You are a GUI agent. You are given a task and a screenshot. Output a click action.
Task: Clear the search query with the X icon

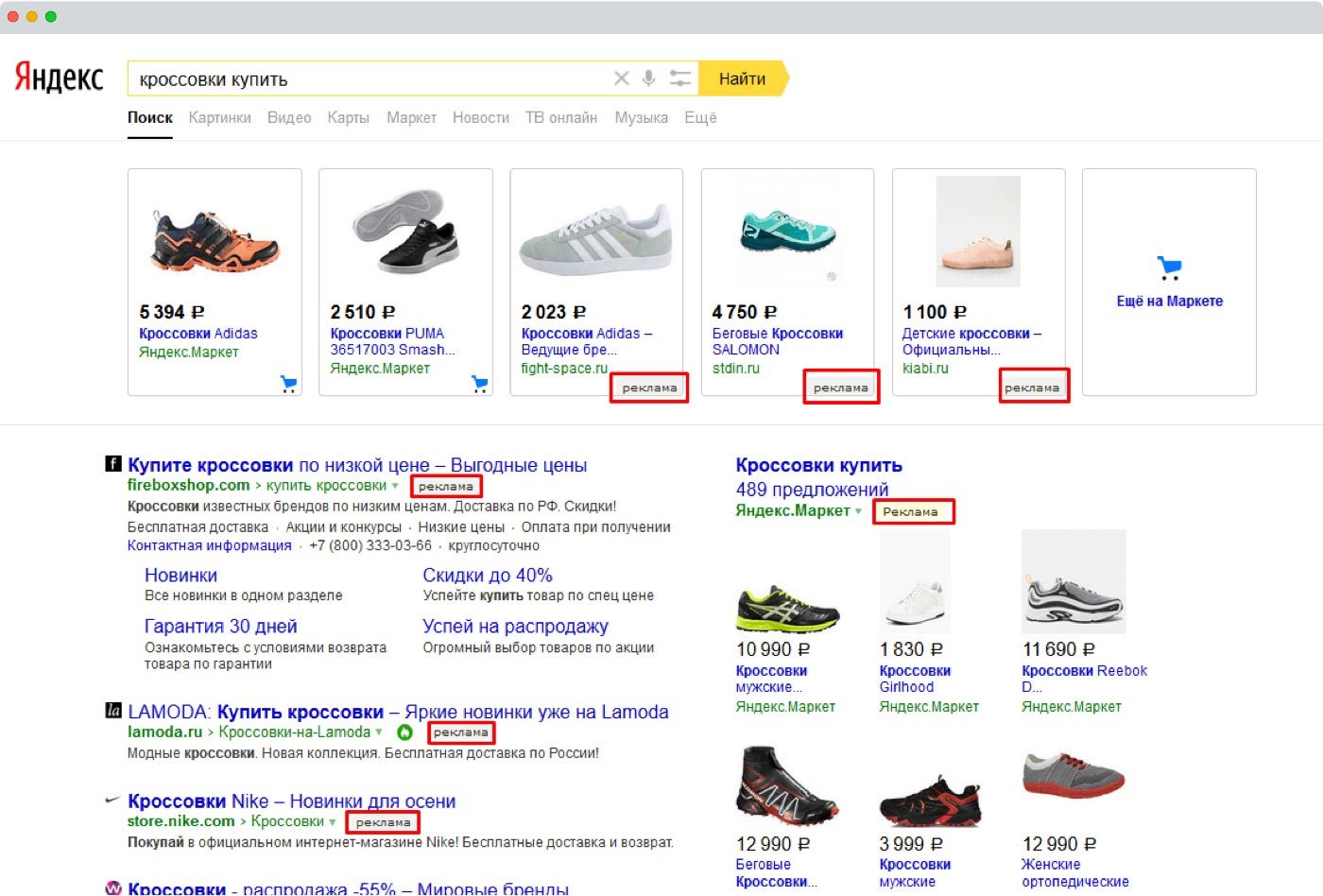(621, 78)
